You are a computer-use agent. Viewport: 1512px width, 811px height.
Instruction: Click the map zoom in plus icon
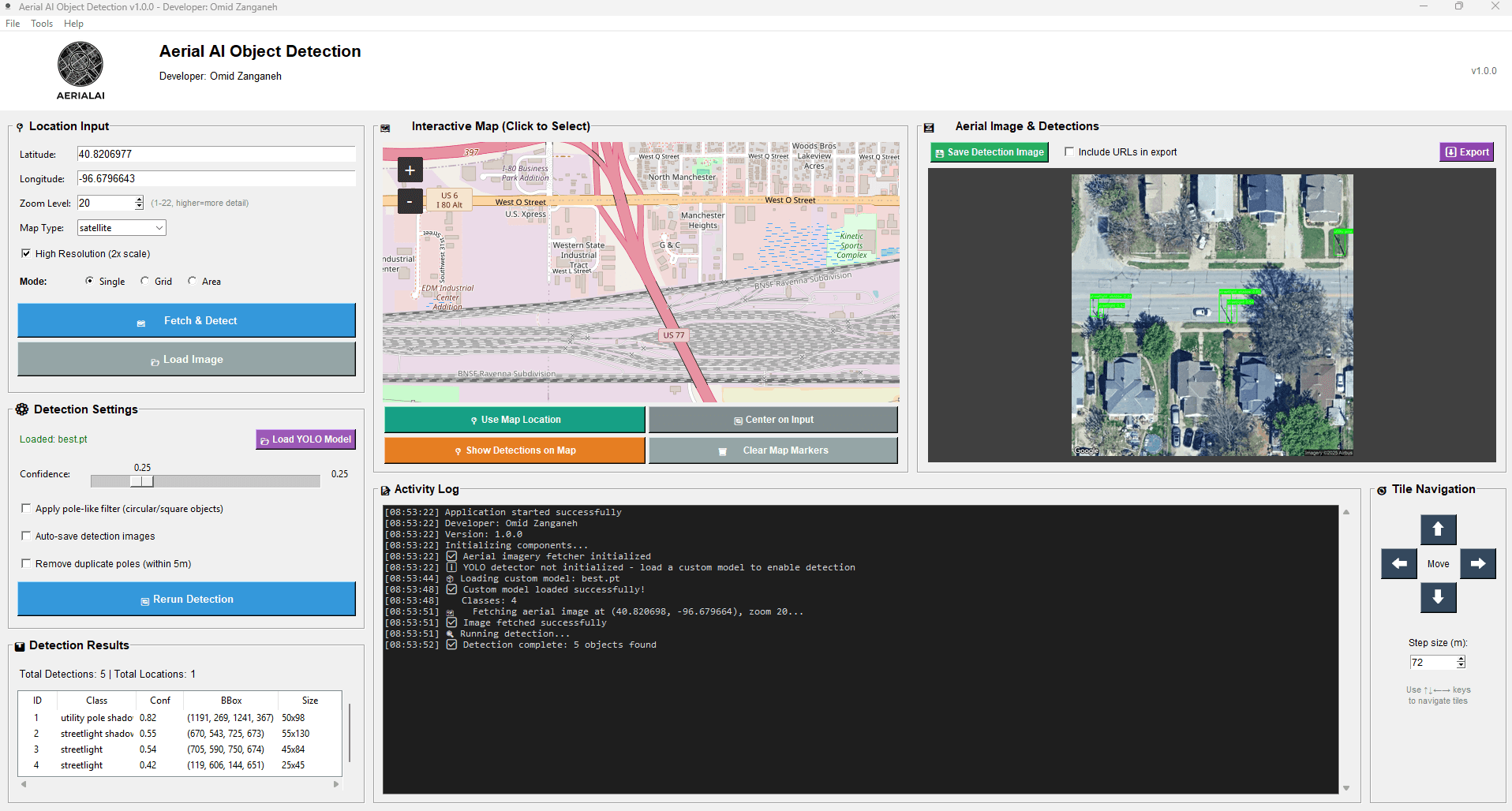point(410,169)
